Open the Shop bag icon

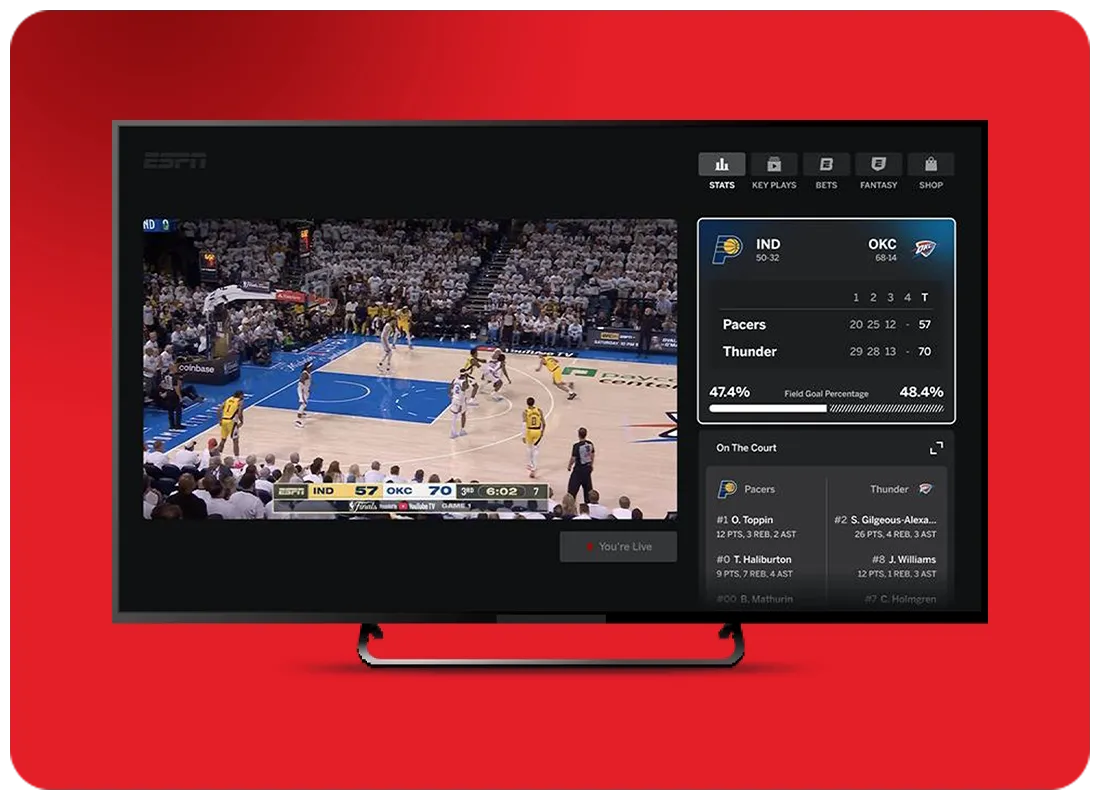[x=931, y=164]
